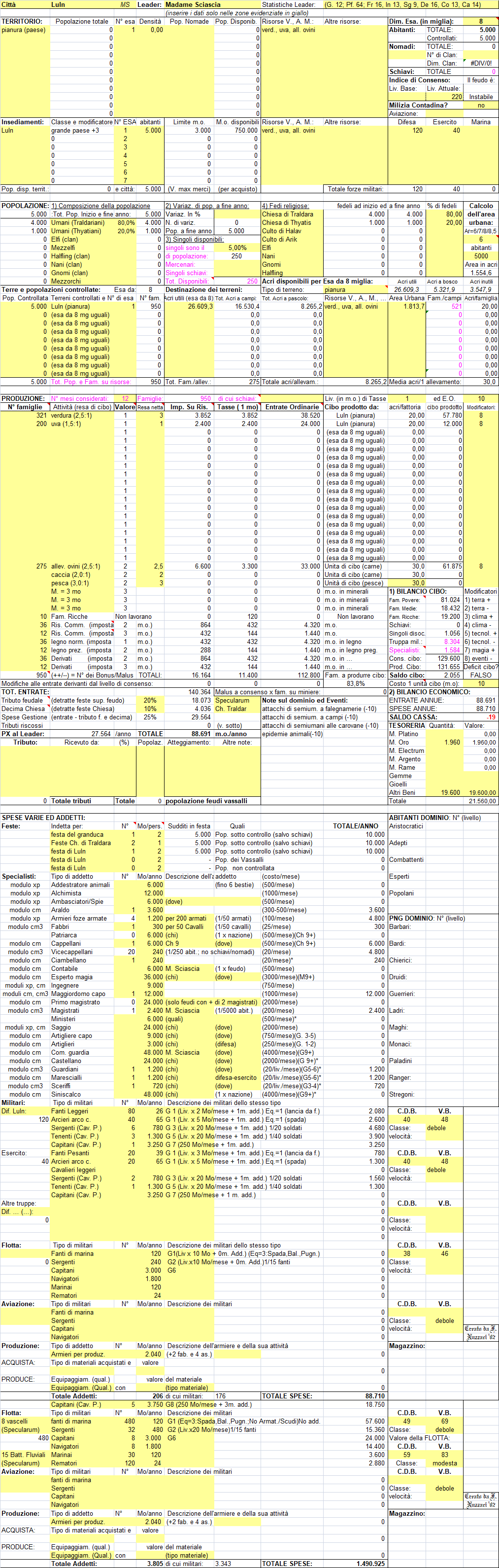Select the leader cell "Madame Sciascia"
The image size is (499, 1568).
pos(193,4)
